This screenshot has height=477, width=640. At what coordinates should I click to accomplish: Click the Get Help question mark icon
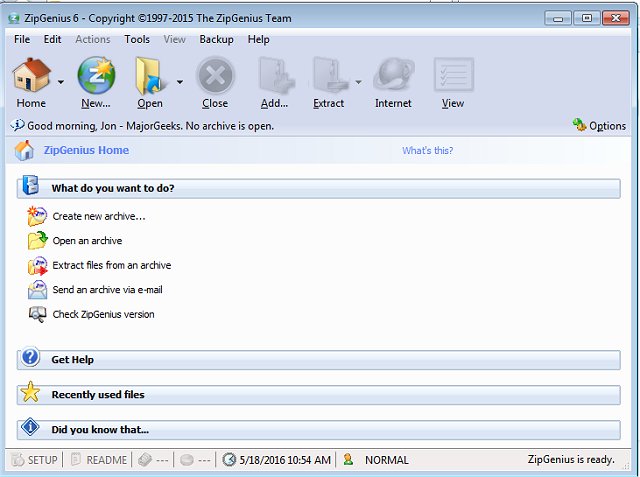tap(31, 357)
